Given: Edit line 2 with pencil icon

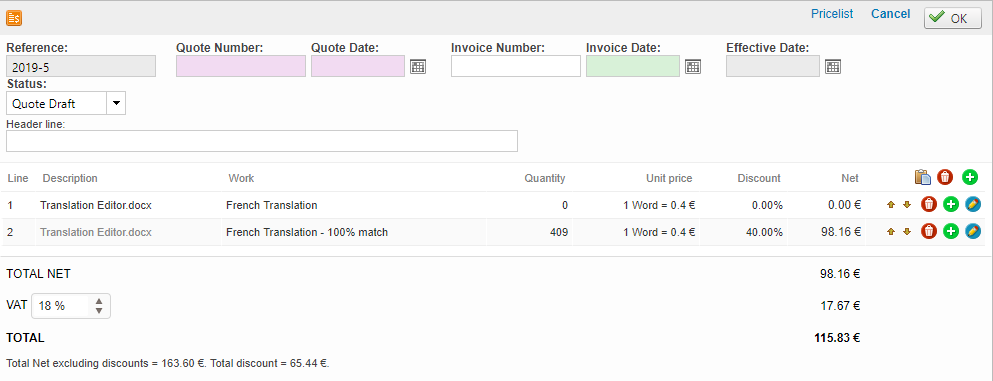Looking at the screenshot, I should 973,232.
